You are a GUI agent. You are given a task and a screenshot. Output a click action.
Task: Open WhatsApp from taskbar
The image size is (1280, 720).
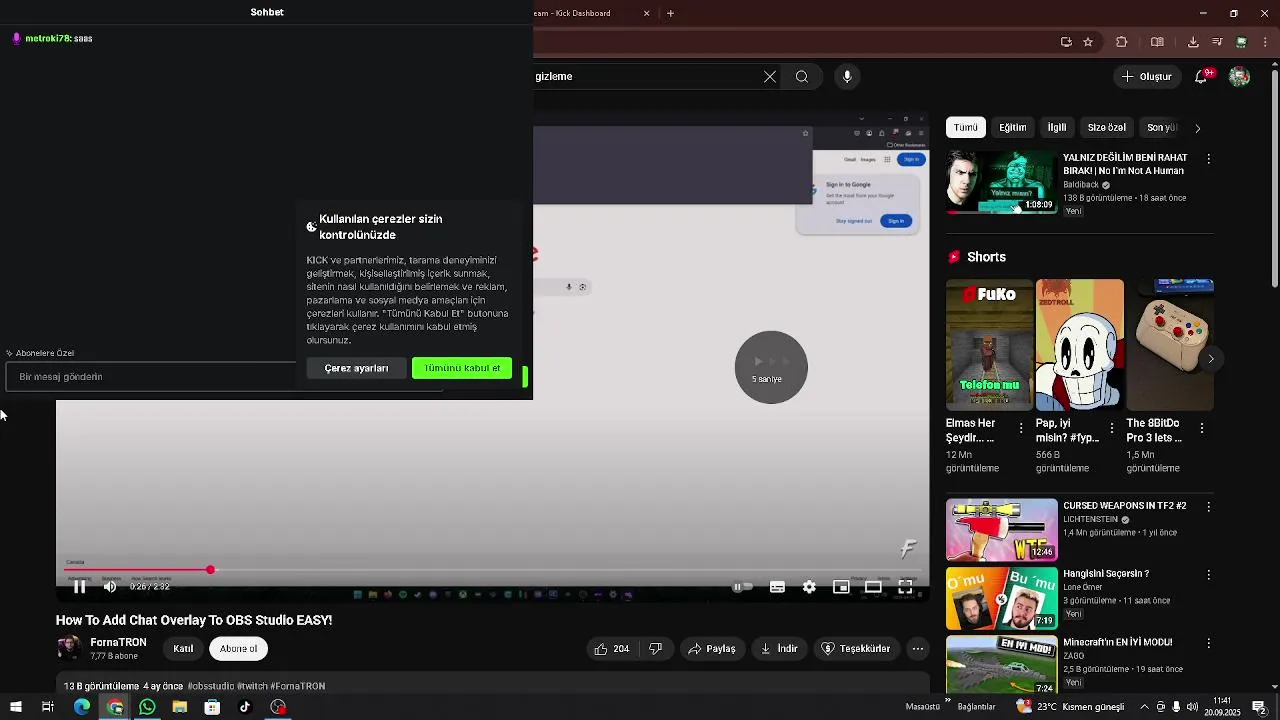147,707
